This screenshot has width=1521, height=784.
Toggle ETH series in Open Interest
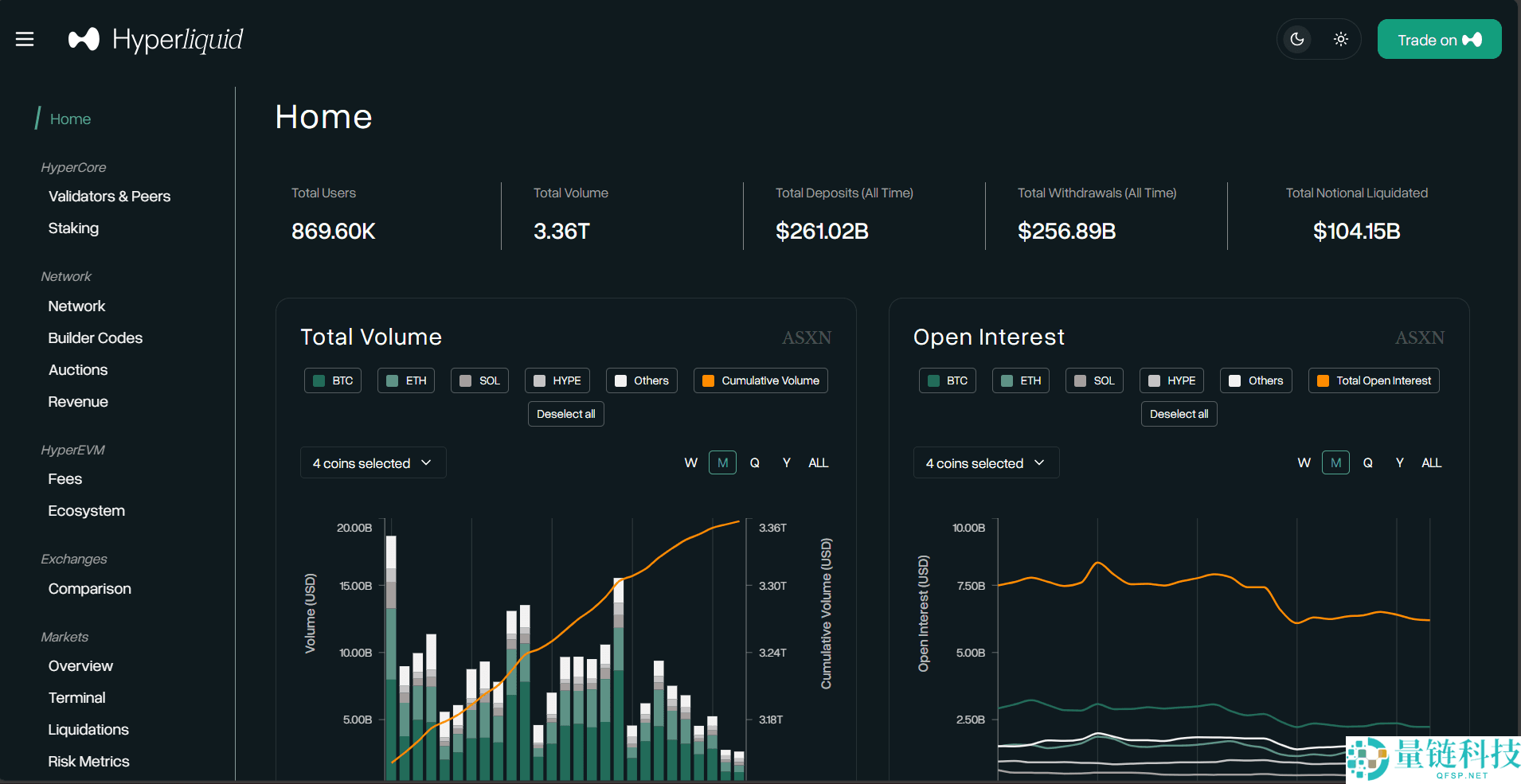pyautogui.click(x=1021, y=380)
